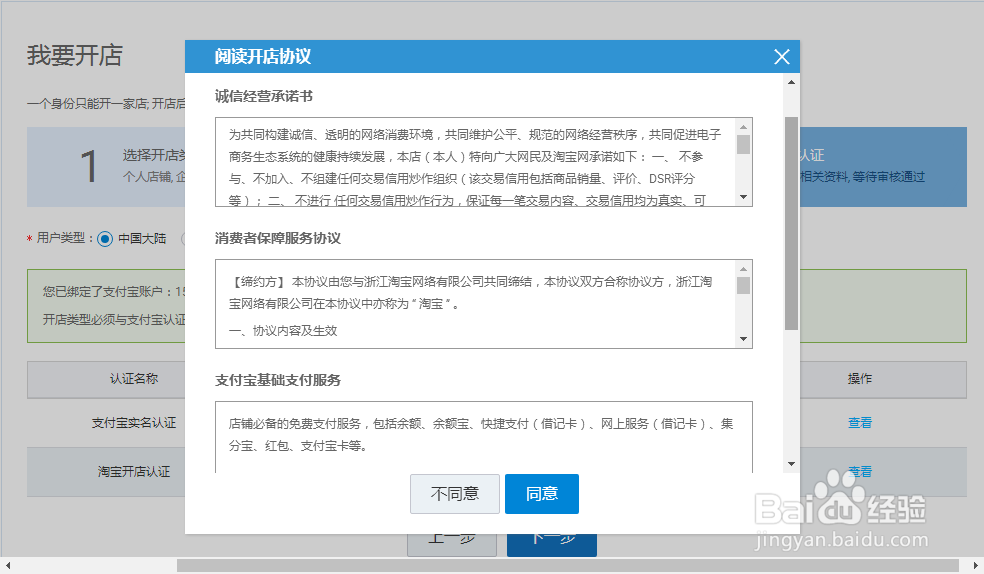The image size is (984, 574).
Task: Click inside the 支付宝基础支付服务 description box
Action: pos(484,437)
